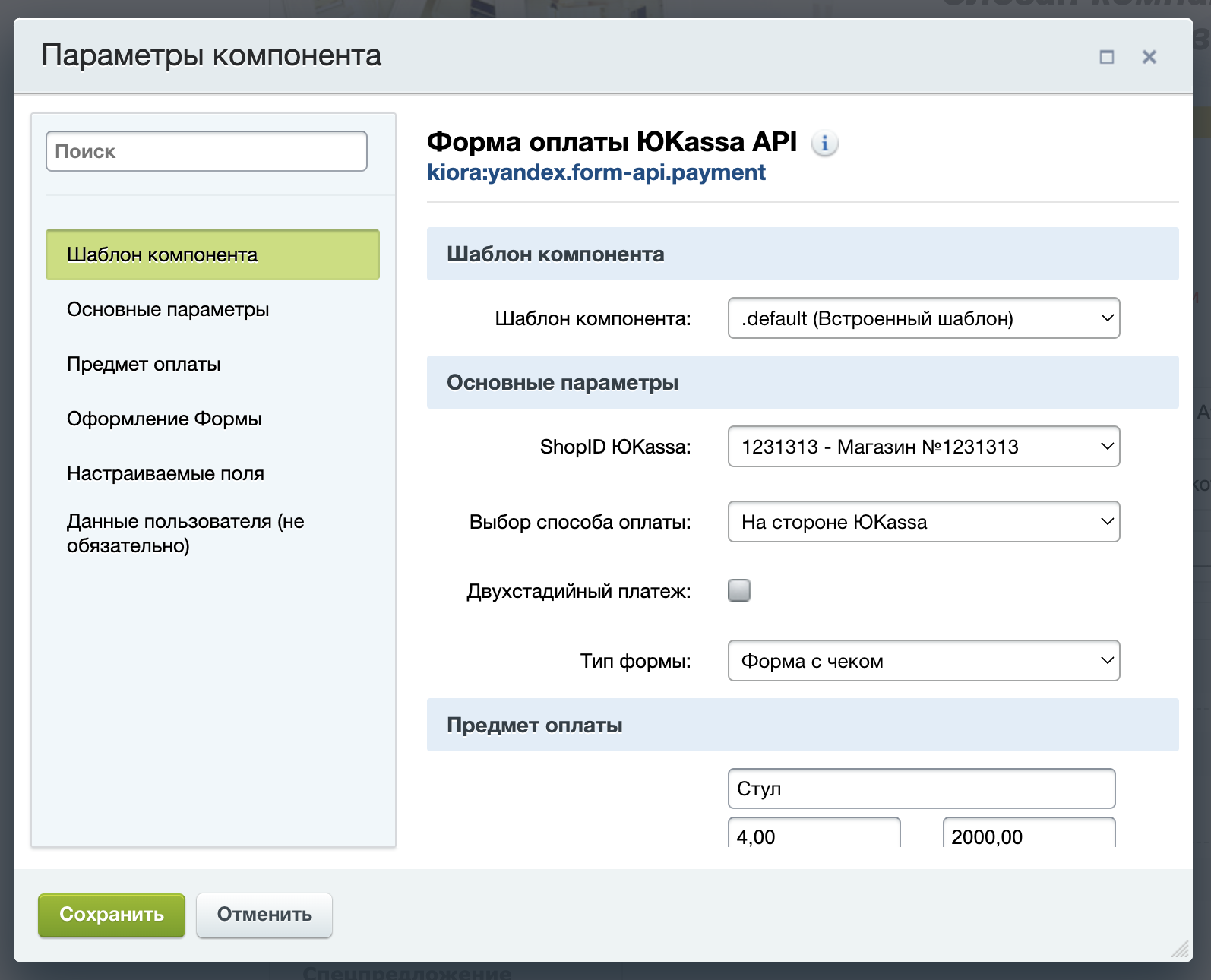Enable the Двухстадийный платеж checkbox
This screenshot has height=980, width=1211.
(739, 590)
